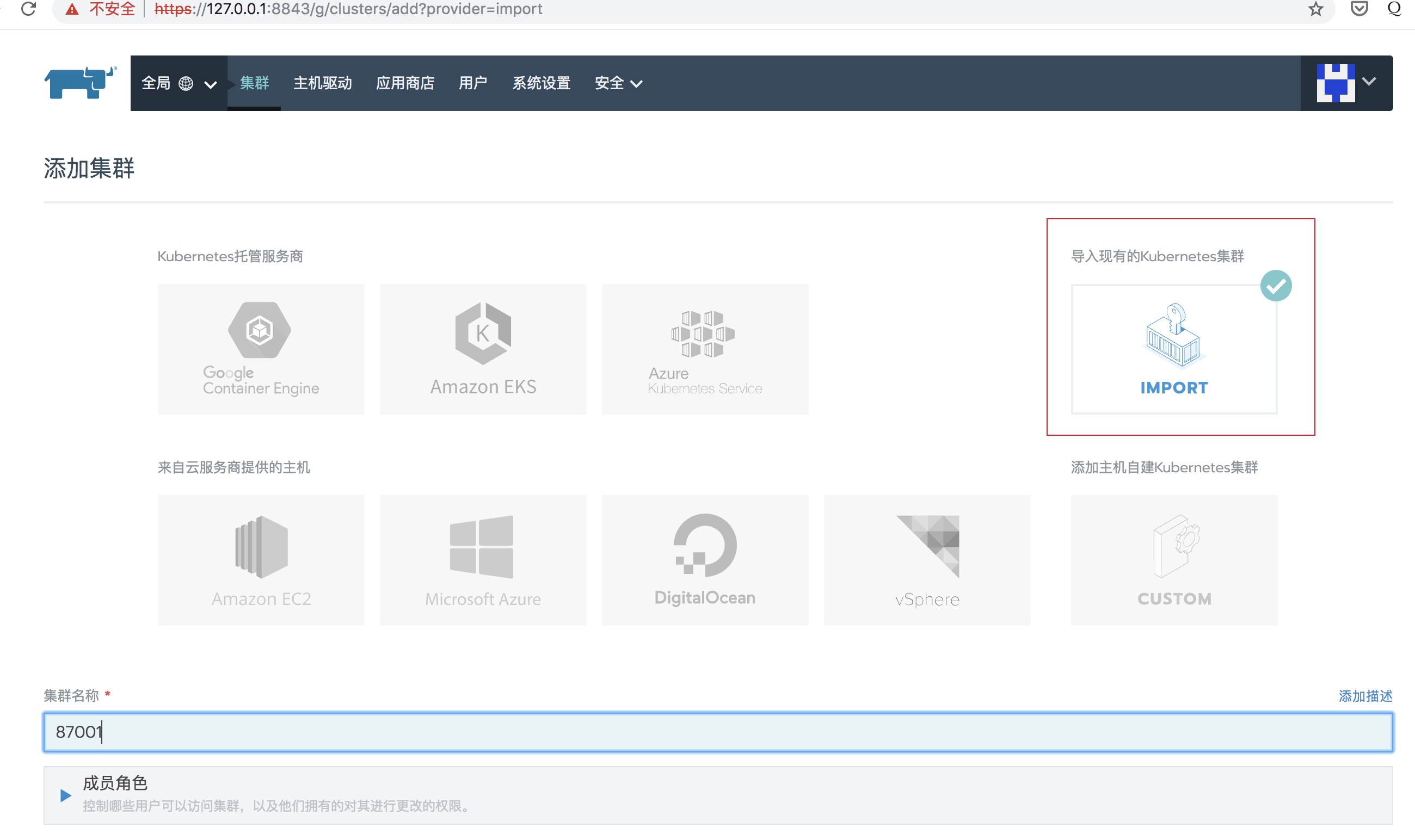Go to the 集群 clusters tab
This screenshot has width=1415, height=840.
click(x=254, y=83)
